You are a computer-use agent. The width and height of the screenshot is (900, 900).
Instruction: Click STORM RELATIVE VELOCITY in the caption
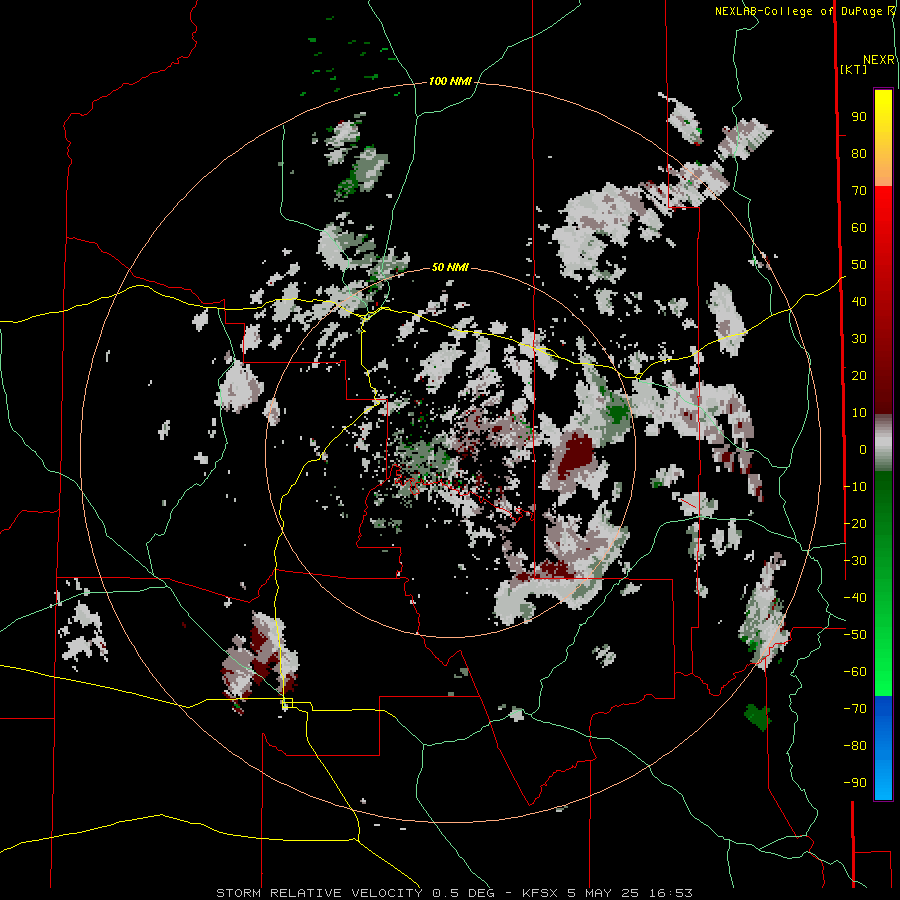319,893
